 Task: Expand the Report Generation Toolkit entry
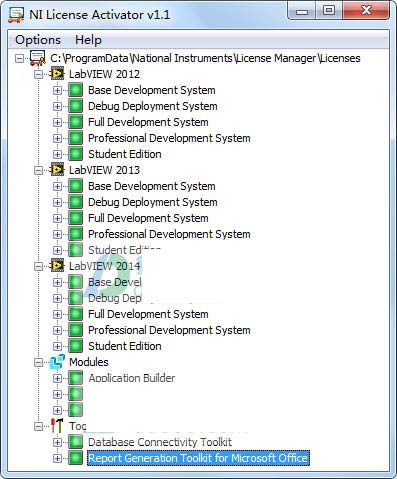(57, 458)
